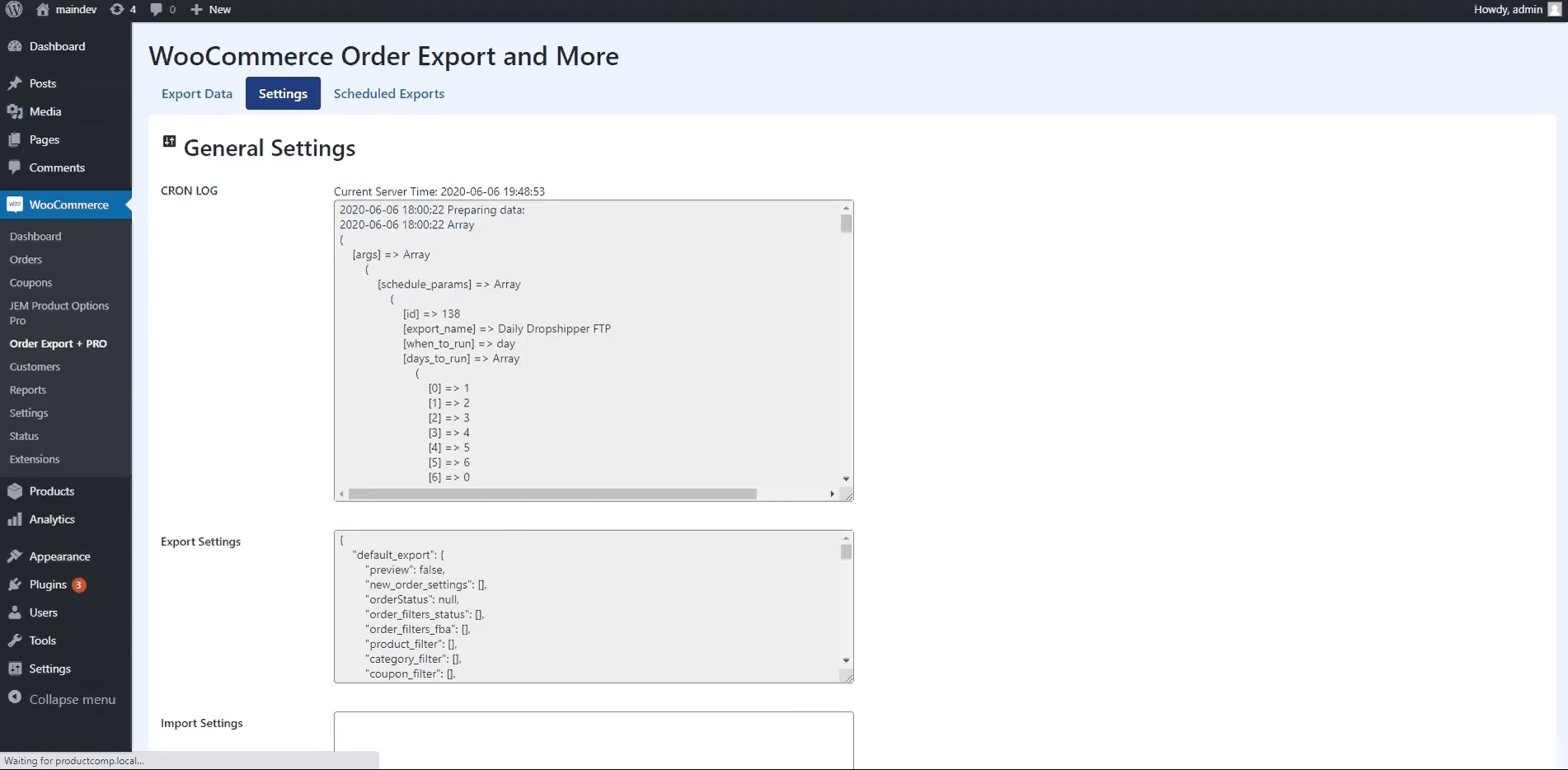The image size is (1568, 770).
Task: Click the Plugins update badge 3
Action: [x=79, y=585]
